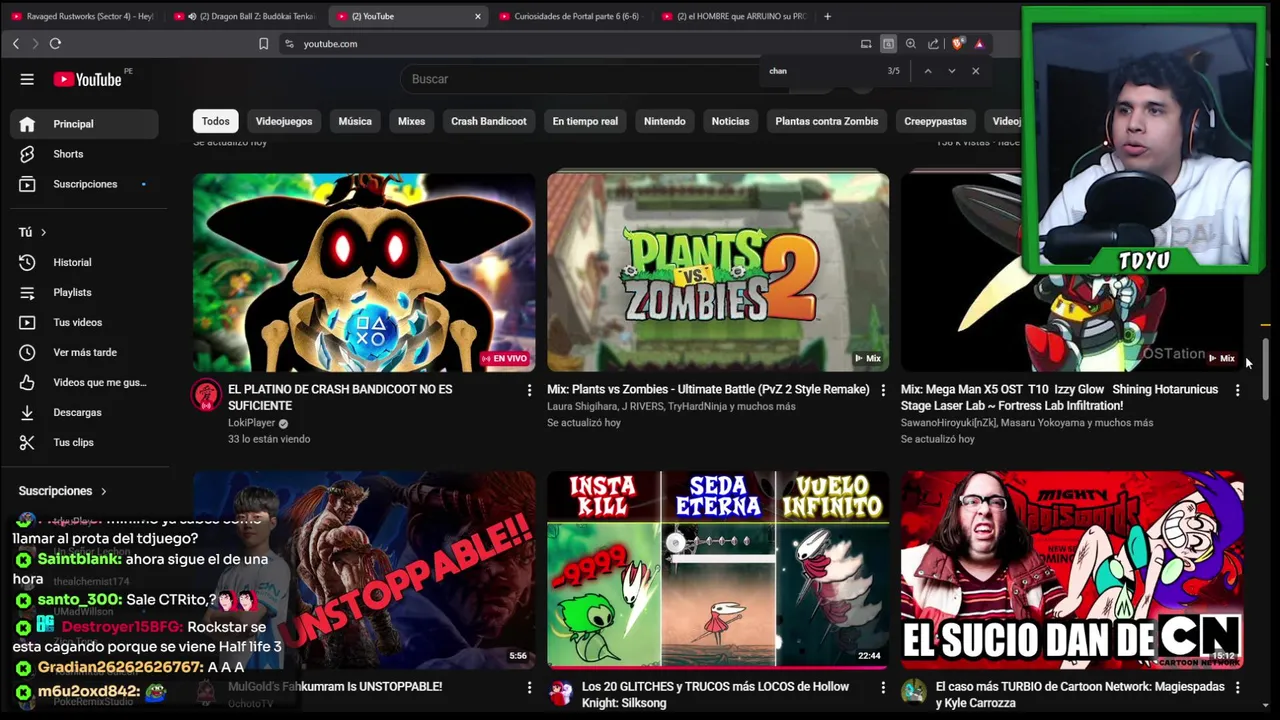Switch to el HOMBRE que ARRUINO tab
Viewport: 1280px width, 720px height.
(x=733, y=16)
